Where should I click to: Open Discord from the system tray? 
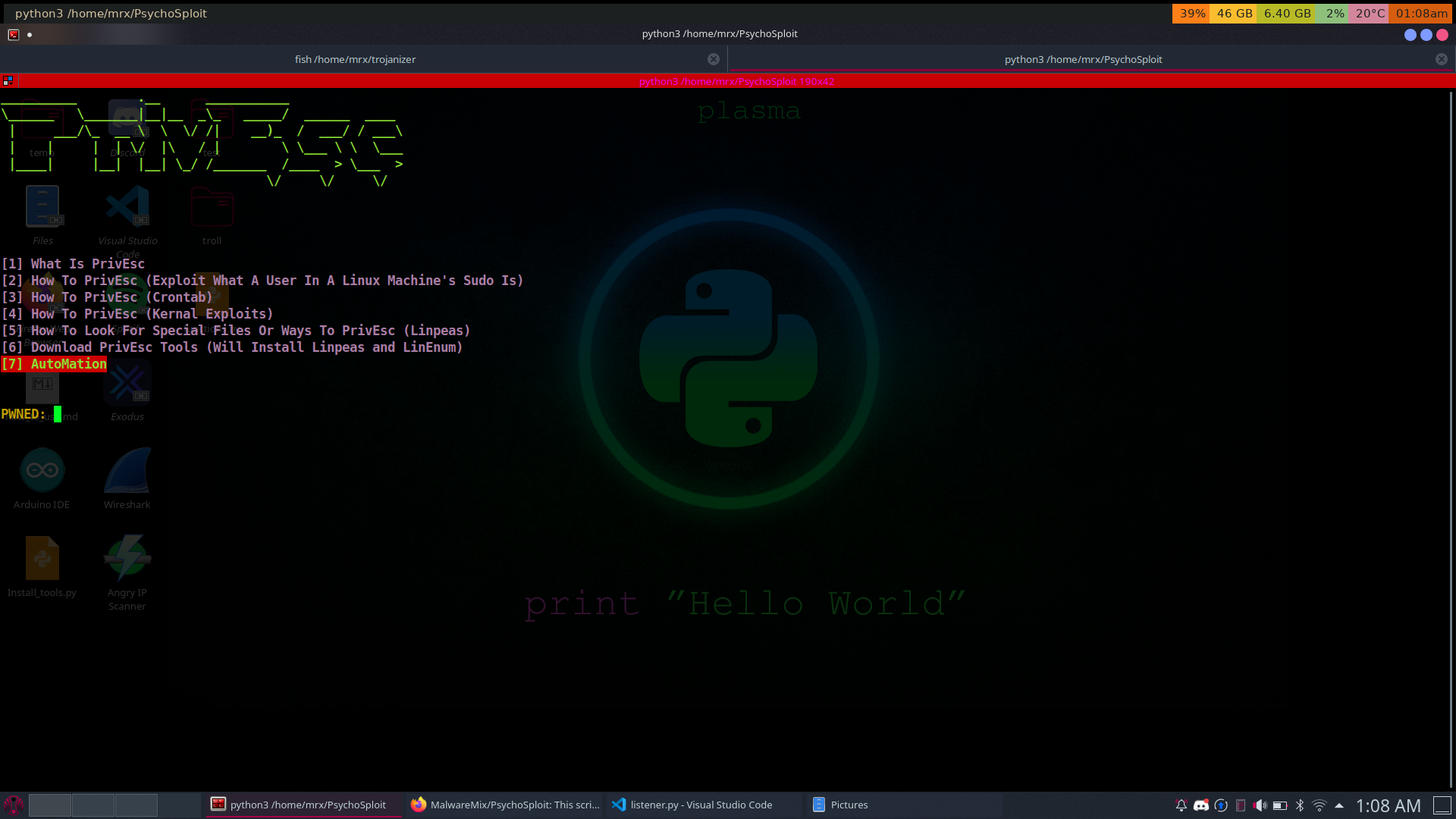click(1200, 805)
